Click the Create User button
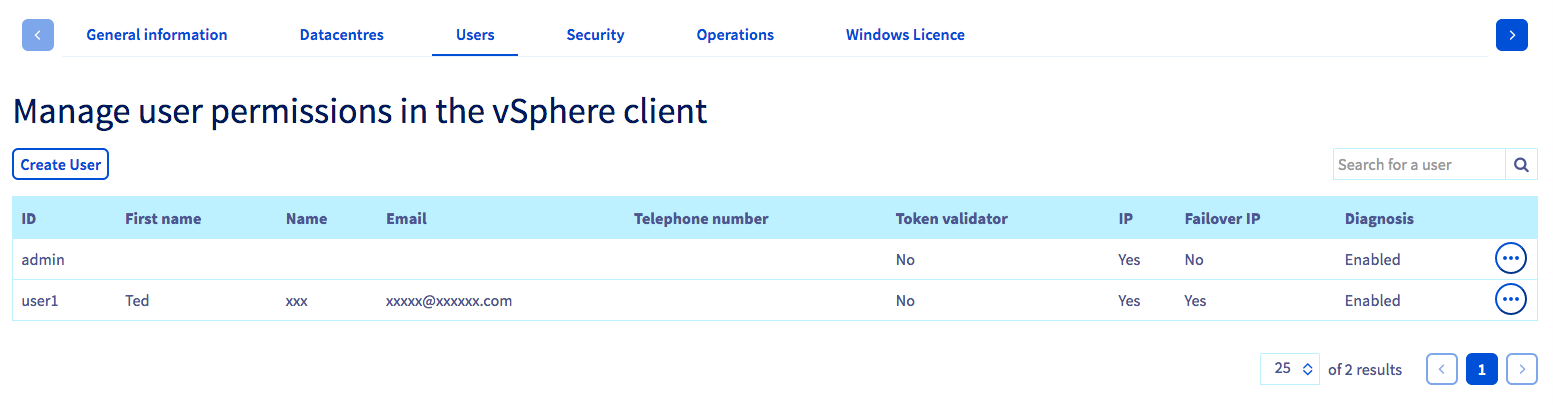1553x405 pixels. click(60, 165)
